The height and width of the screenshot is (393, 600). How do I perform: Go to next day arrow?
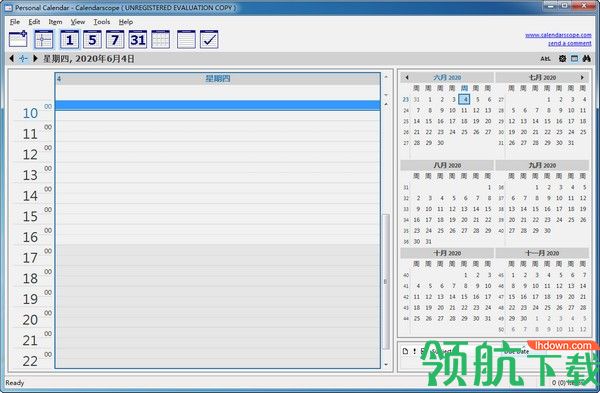35,59
